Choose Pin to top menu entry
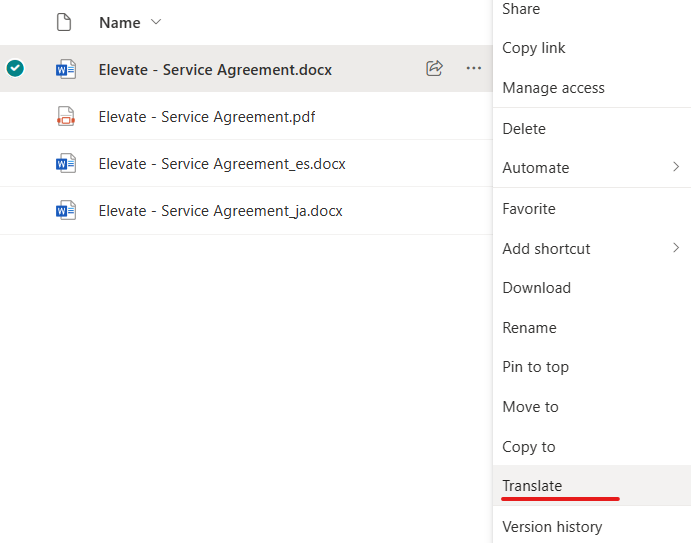The image size is (691, 543). point(535,367)
